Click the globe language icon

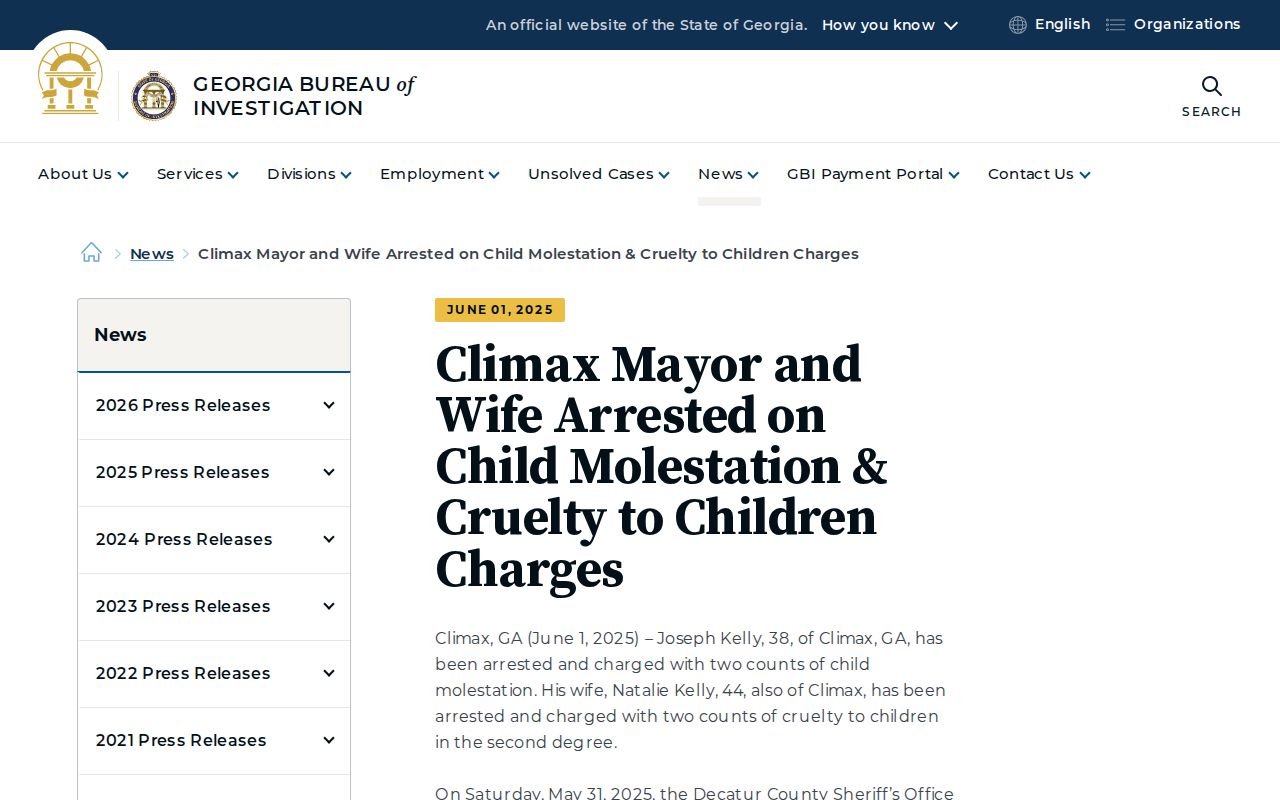coord(1018,25)
